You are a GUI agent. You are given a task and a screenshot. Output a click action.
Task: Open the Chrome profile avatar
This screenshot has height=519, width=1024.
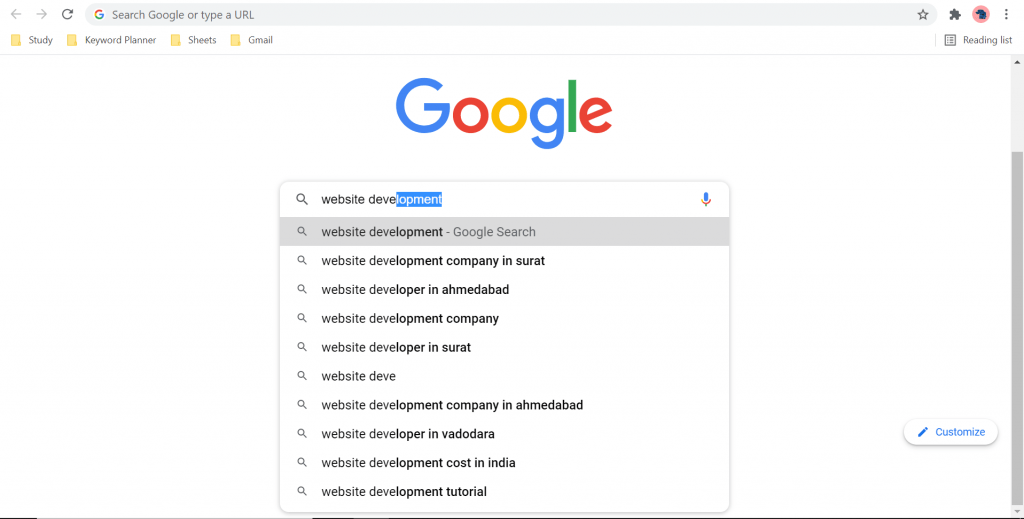pos(981,14)
